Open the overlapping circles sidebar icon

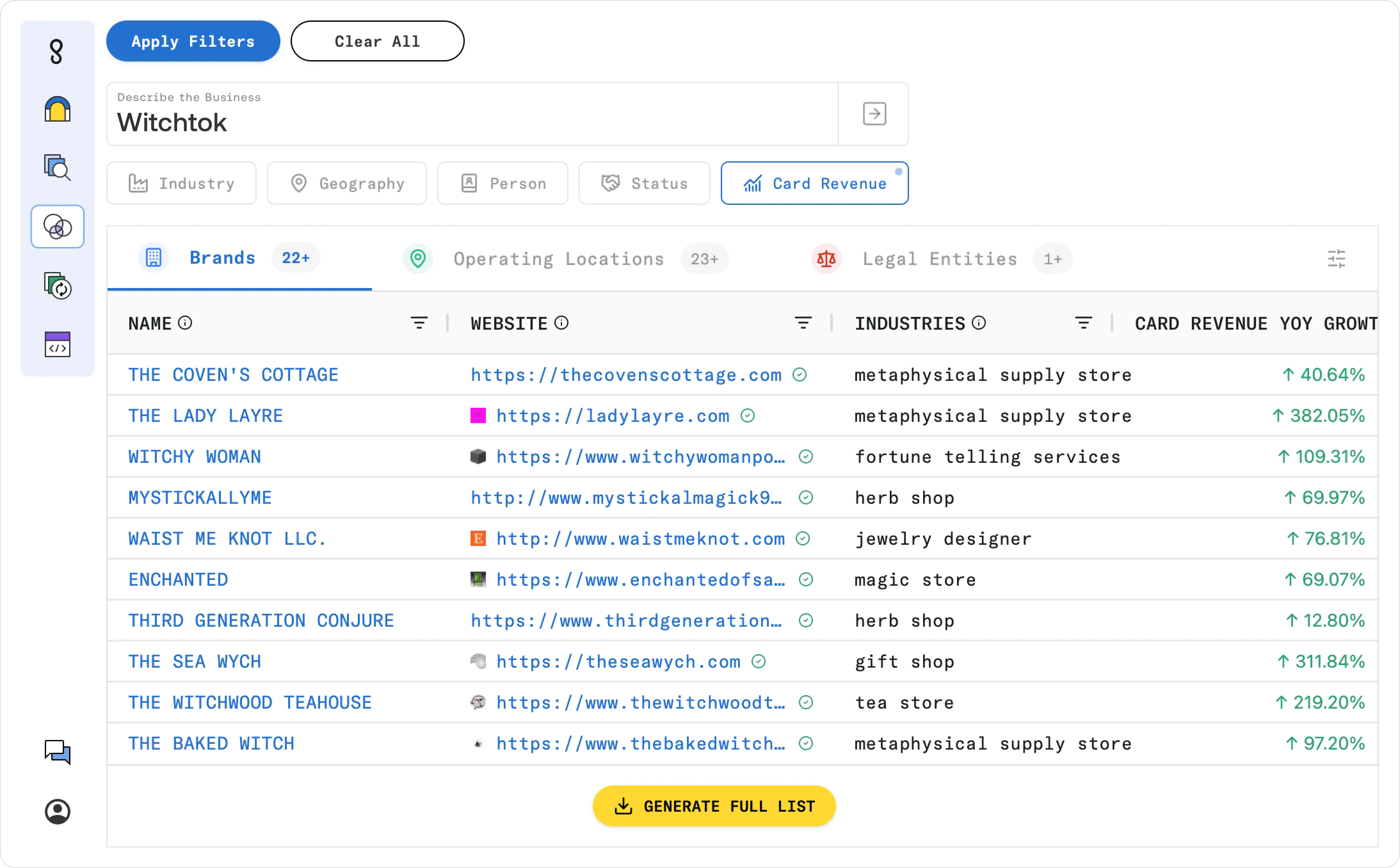point(57,227)
